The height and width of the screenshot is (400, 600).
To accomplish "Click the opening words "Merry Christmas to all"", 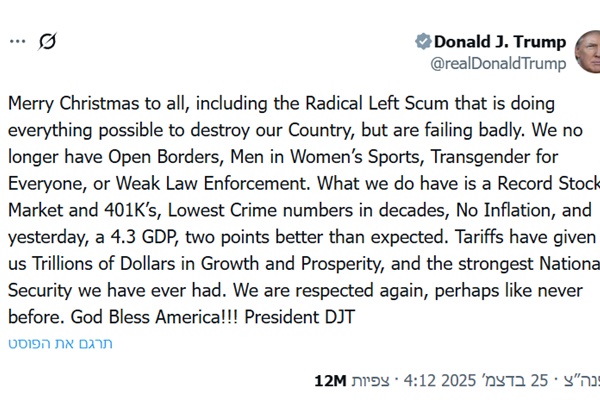I will click(x=85, y=104).
